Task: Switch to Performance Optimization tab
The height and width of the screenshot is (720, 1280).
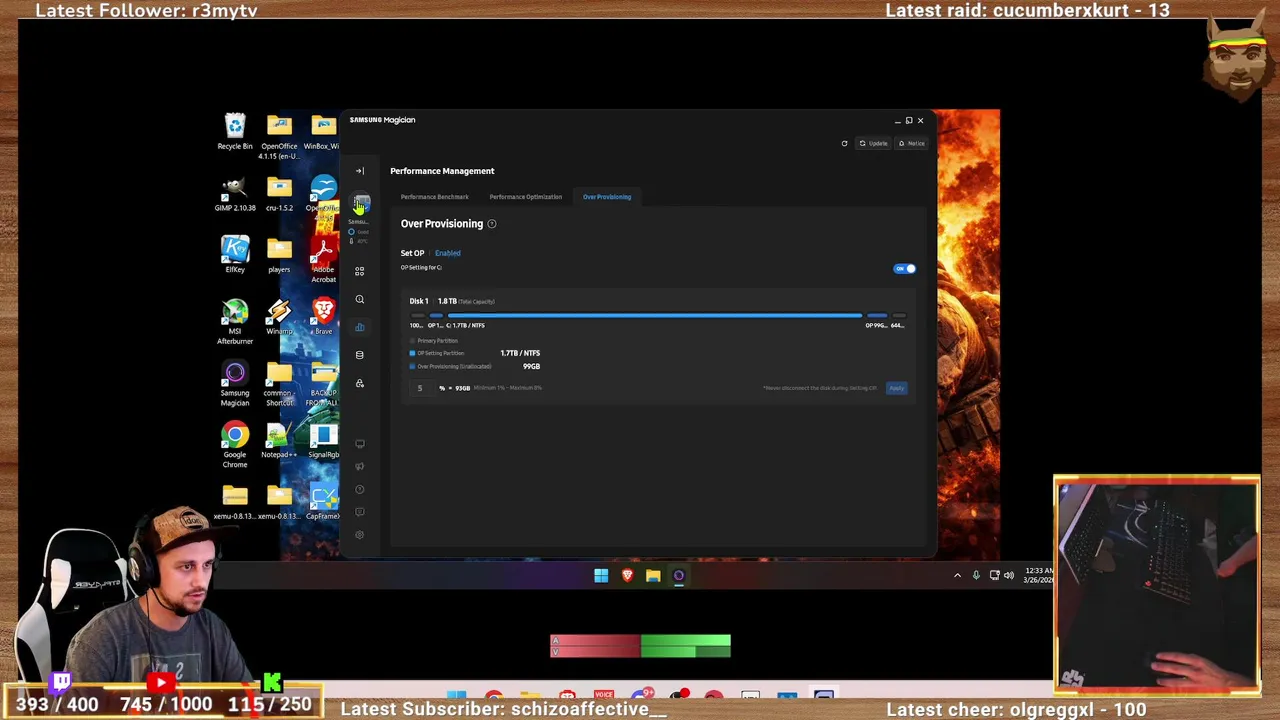Action: [525, 197]
